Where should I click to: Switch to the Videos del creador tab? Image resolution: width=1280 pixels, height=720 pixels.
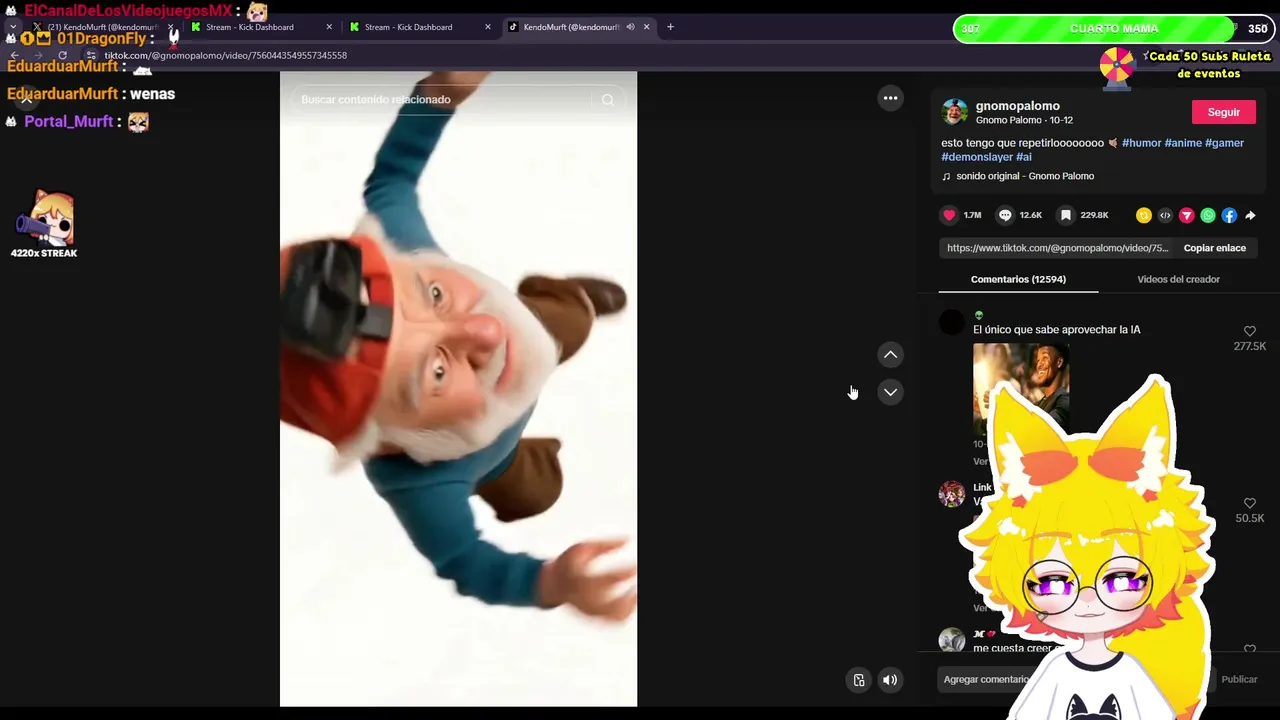(x=1178, y=279)
